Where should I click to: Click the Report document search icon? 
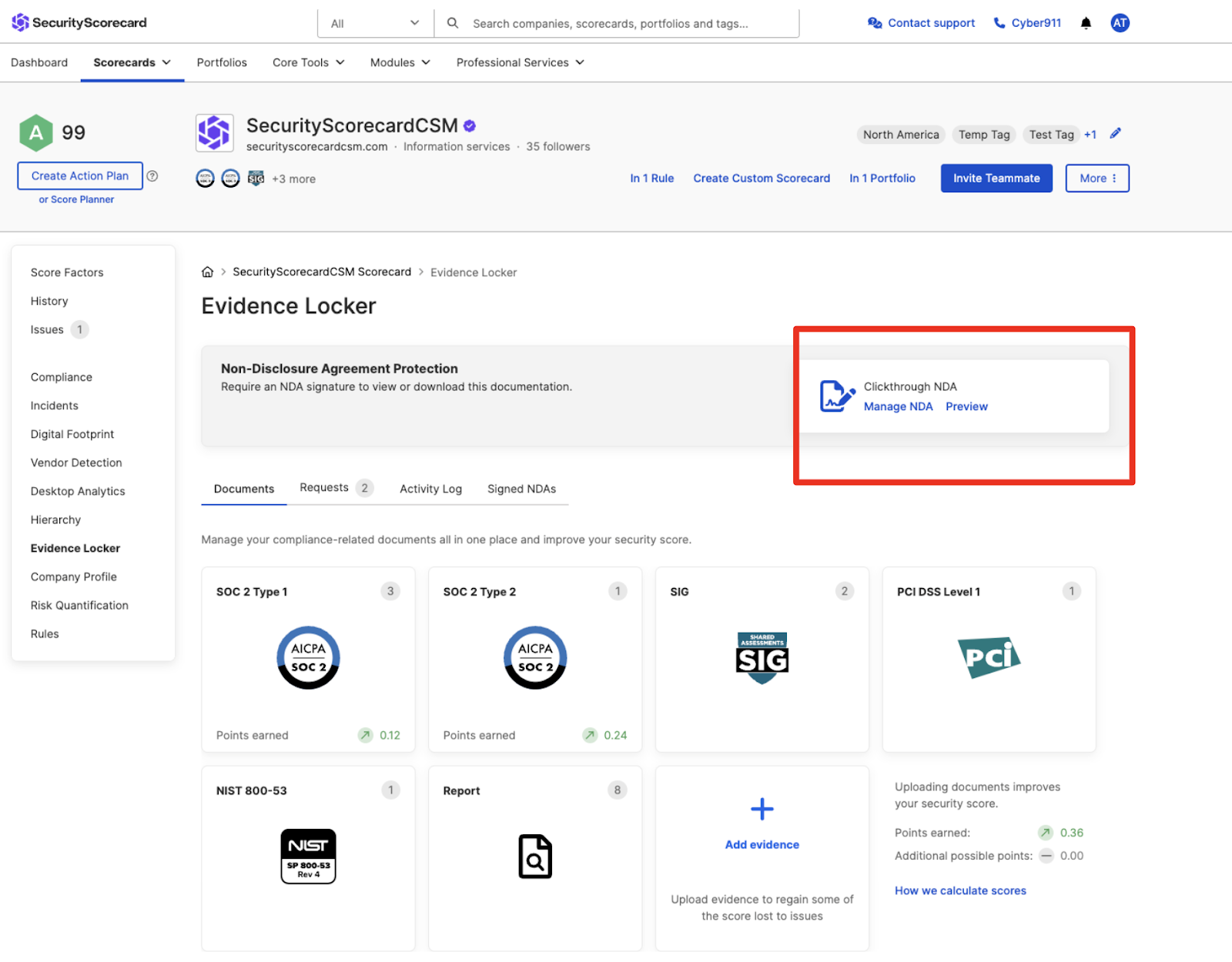click(x=535, y=857)
